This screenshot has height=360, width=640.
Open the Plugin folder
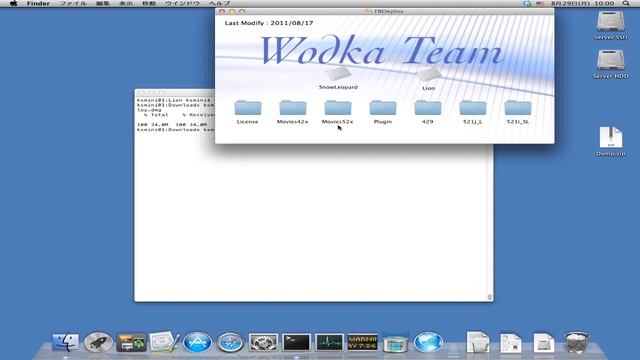pos(383,108)
